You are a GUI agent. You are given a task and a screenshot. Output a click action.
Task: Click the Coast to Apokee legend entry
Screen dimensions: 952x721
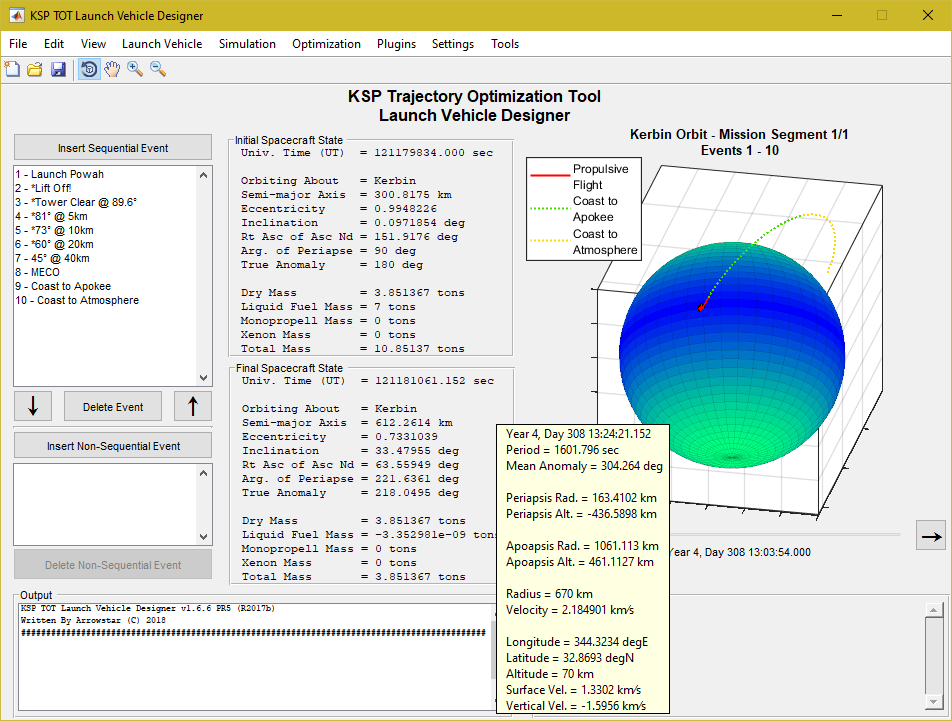[584, 209]
